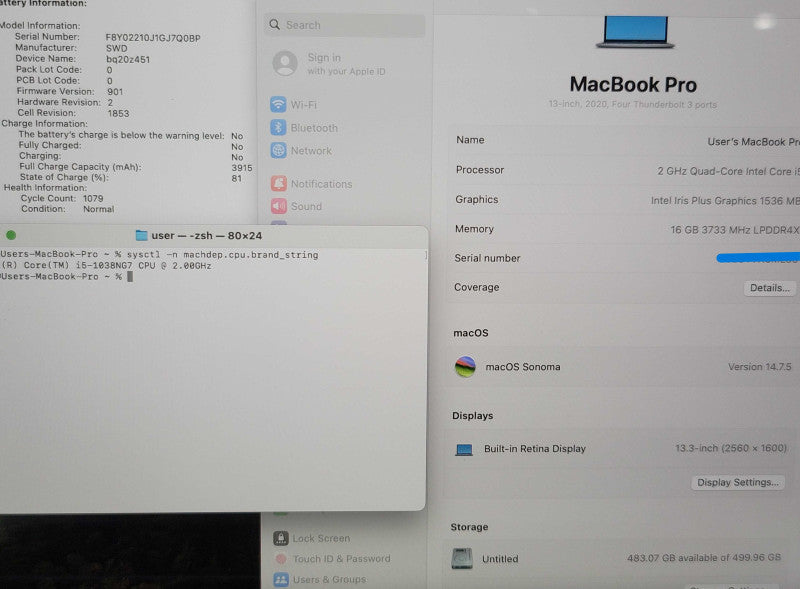Click Untitled storage volume name

point(500,559)
